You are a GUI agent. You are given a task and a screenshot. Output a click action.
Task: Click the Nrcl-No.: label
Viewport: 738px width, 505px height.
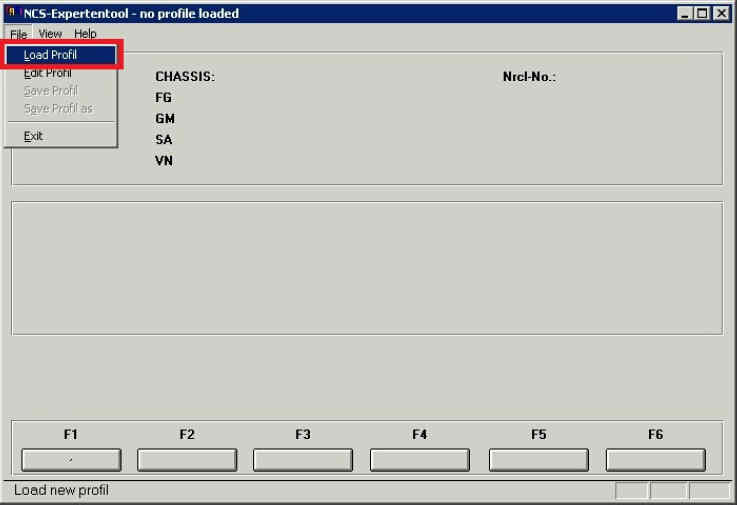(x=529, y=77)
